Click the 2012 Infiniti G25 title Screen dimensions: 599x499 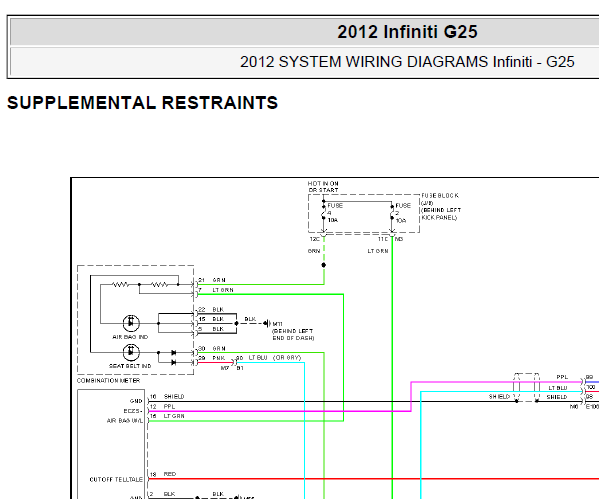point(407,32)
